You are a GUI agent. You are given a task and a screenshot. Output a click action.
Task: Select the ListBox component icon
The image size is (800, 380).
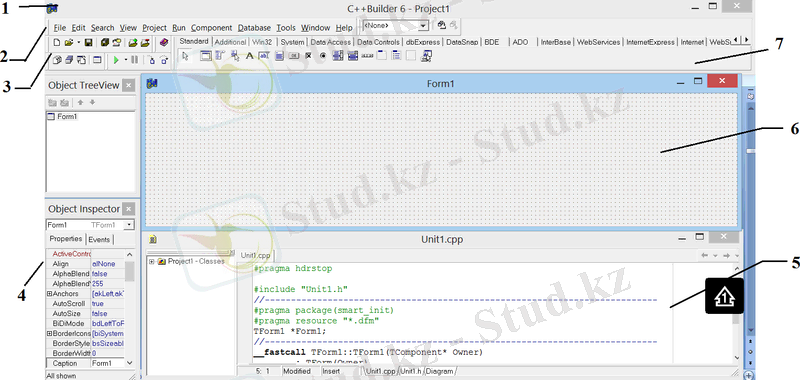click(338, 56)
